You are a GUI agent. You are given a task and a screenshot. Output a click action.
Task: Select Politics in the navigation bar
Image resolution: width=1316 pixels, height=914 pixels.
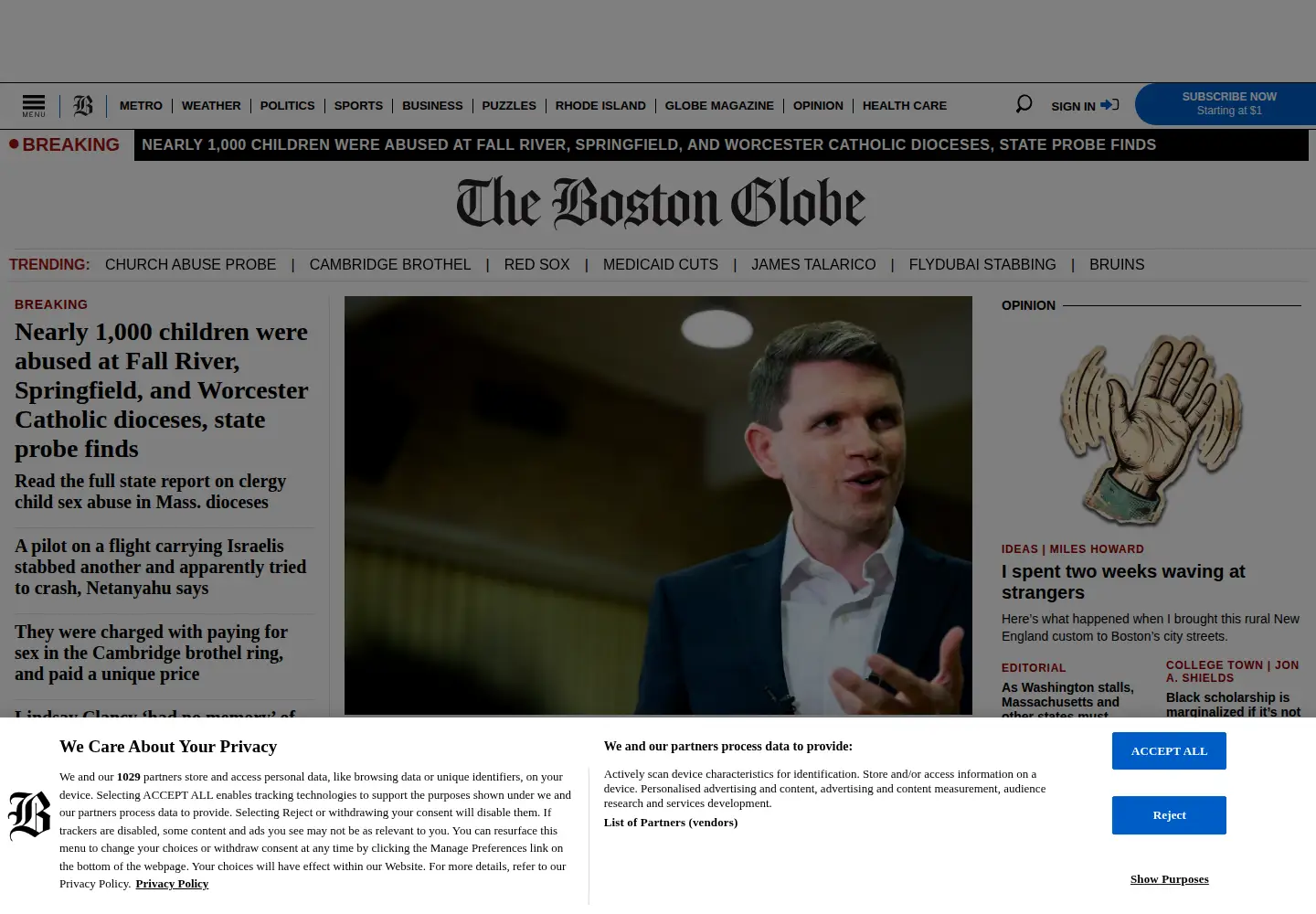[287, 106]
